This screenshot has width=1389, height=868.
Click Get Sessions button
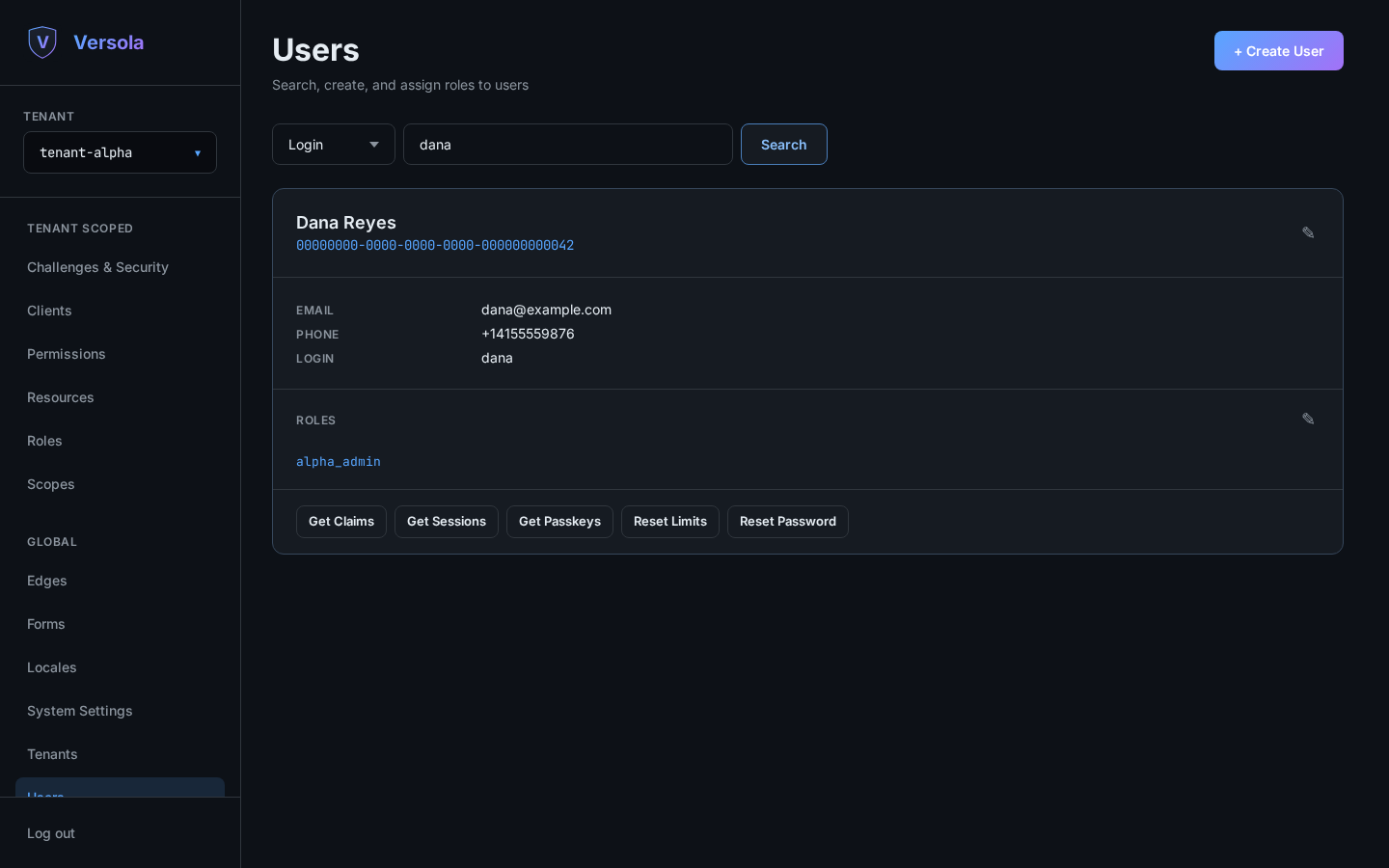pyautogui.click(x=447, y=522)
